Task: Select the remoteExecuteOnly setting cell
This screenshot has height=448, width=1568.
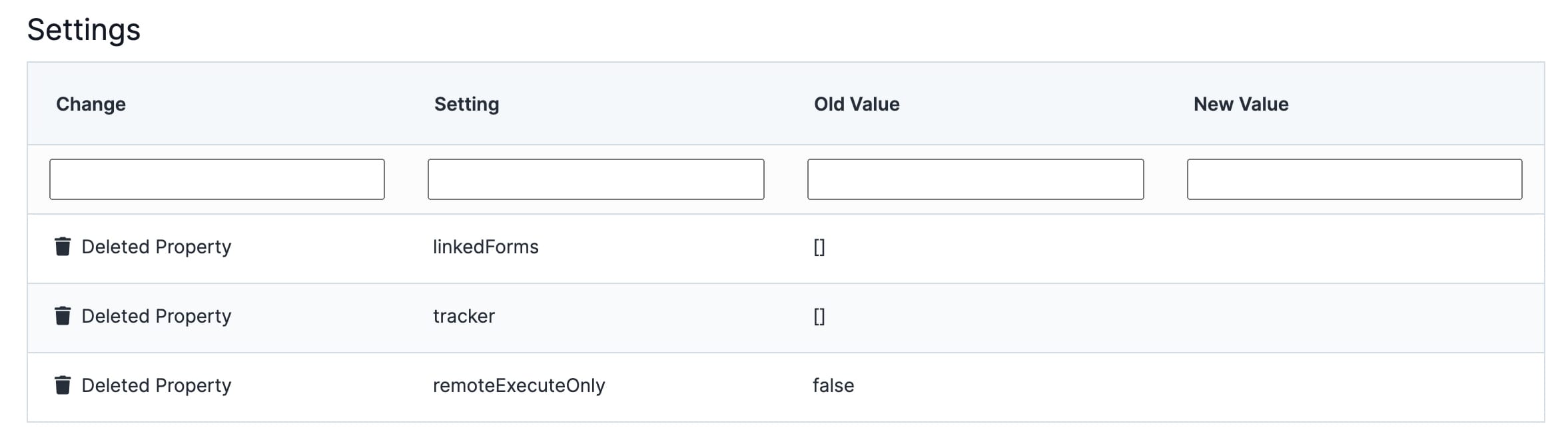Action: click(x=519, y=385)
